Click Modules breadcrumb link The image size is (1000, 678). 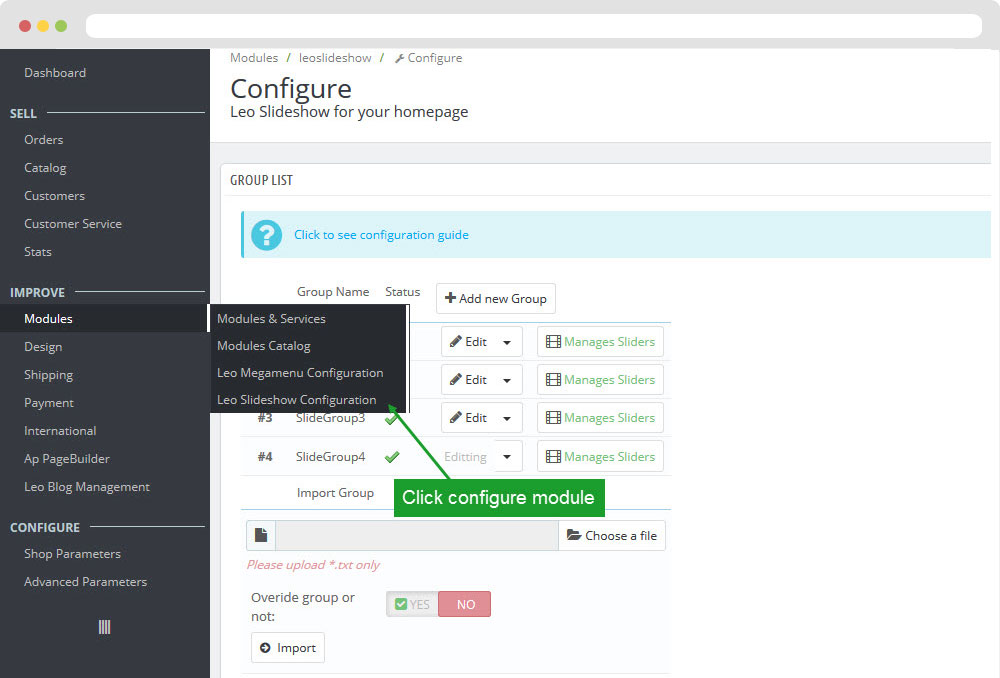click(254, 58)
